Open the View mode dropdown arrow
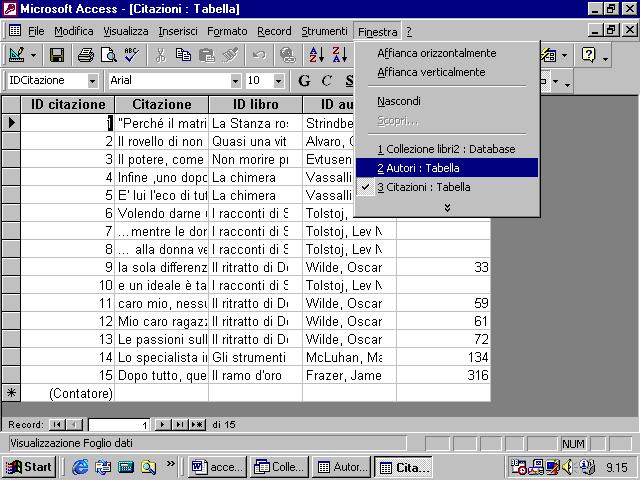Viewport: 640px width, 480px height. [x=33, y=55]
